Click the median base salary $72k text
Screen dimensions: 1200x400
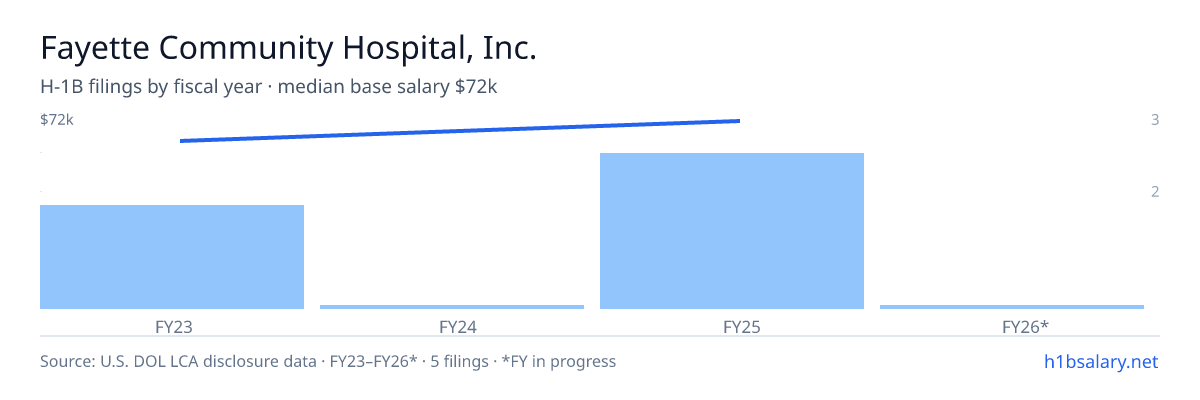pyautogui.click(x=387, y=87)
